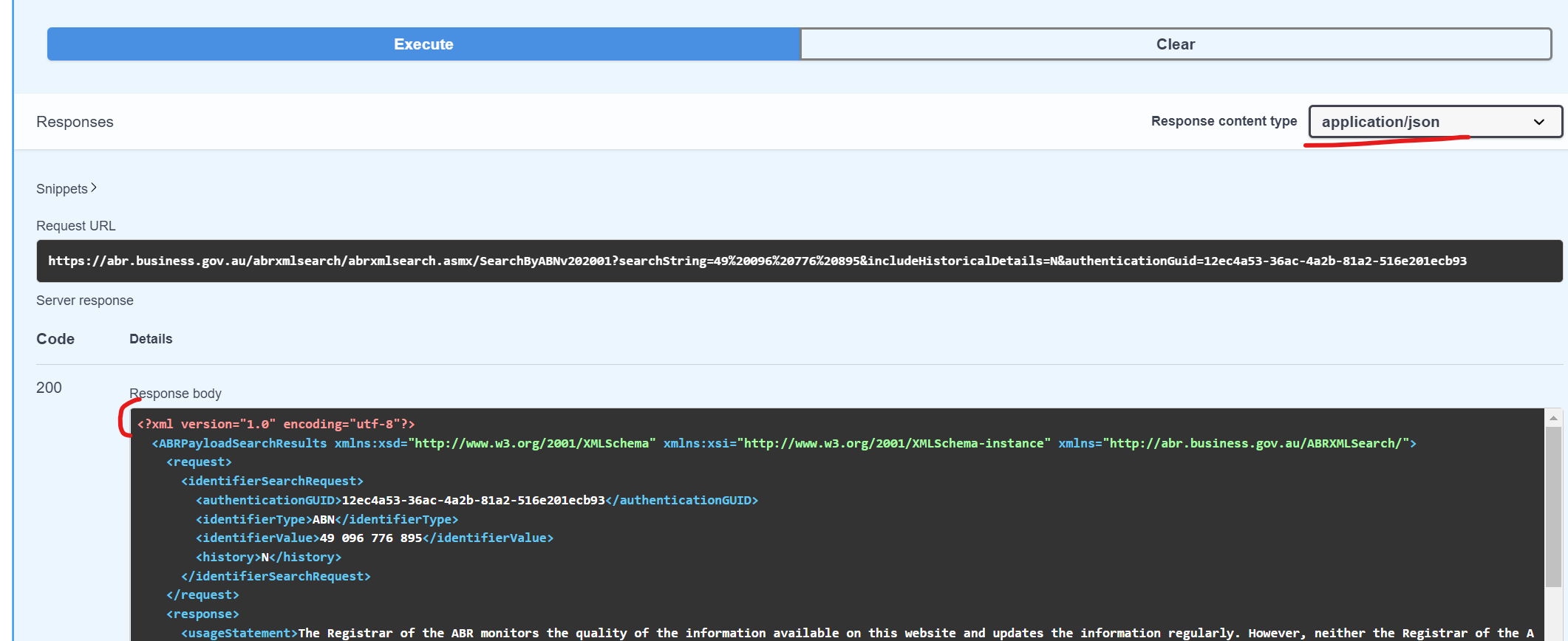Image resolution: width=1568 pixels, height=641 pixels.
Task: Click the identifierType ABN line
Action: click(327, 519)
